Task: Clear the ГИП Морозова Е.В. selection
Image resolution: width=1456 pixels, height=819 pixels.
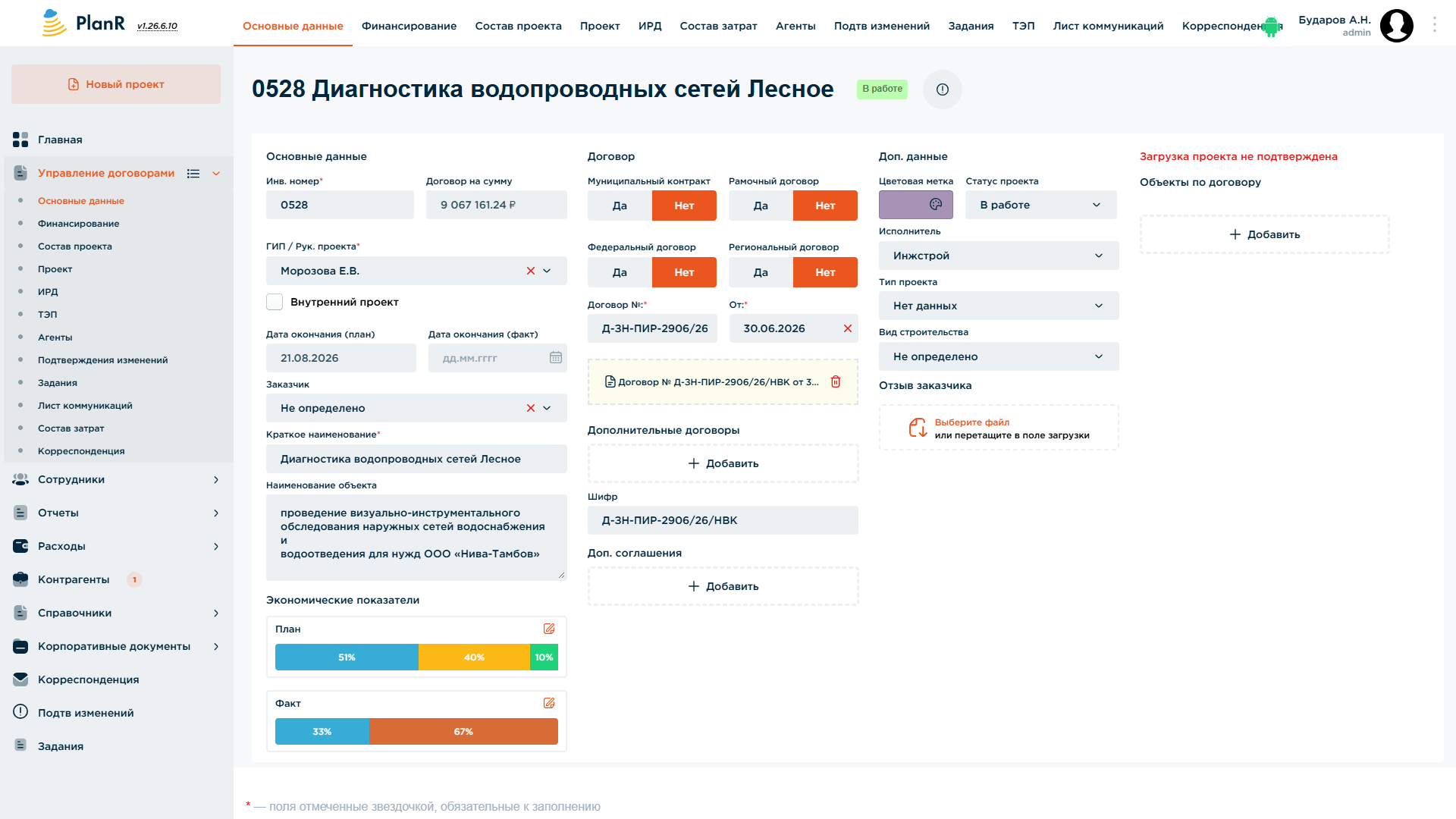Action: point(530,271)
